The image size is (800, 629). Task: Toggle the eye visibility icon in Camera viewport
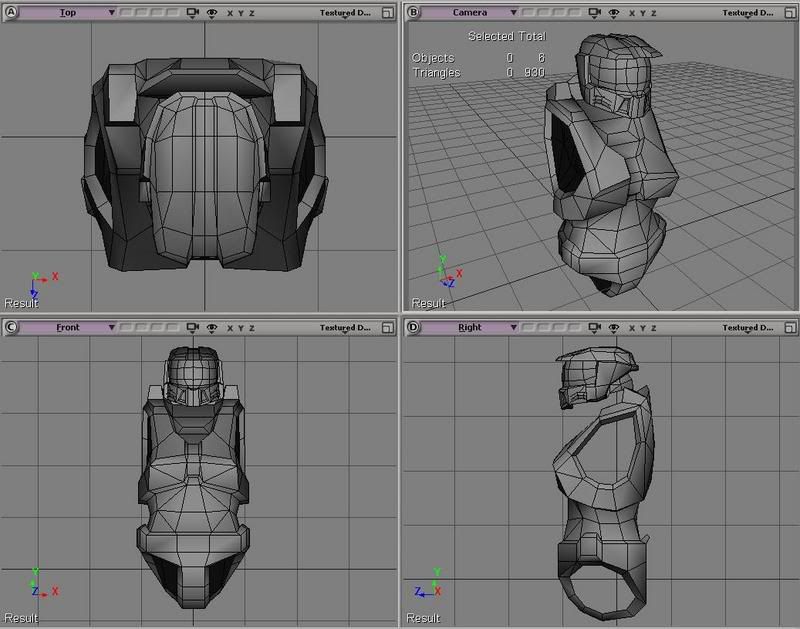pos(614,13)
